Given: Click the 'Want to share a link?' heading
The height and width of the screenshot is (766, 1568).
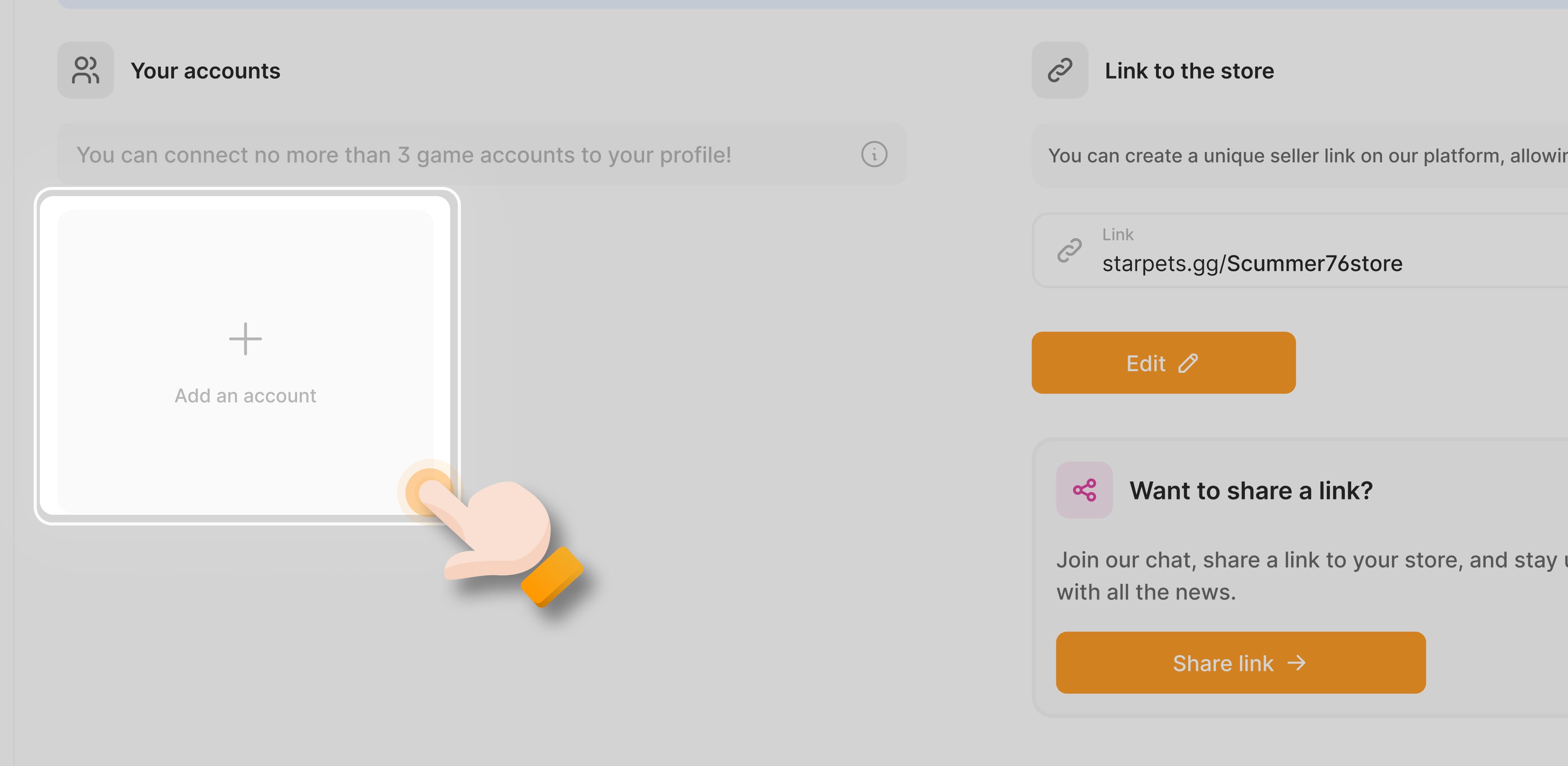Looking at the screenshot, I should (1251, 491).
